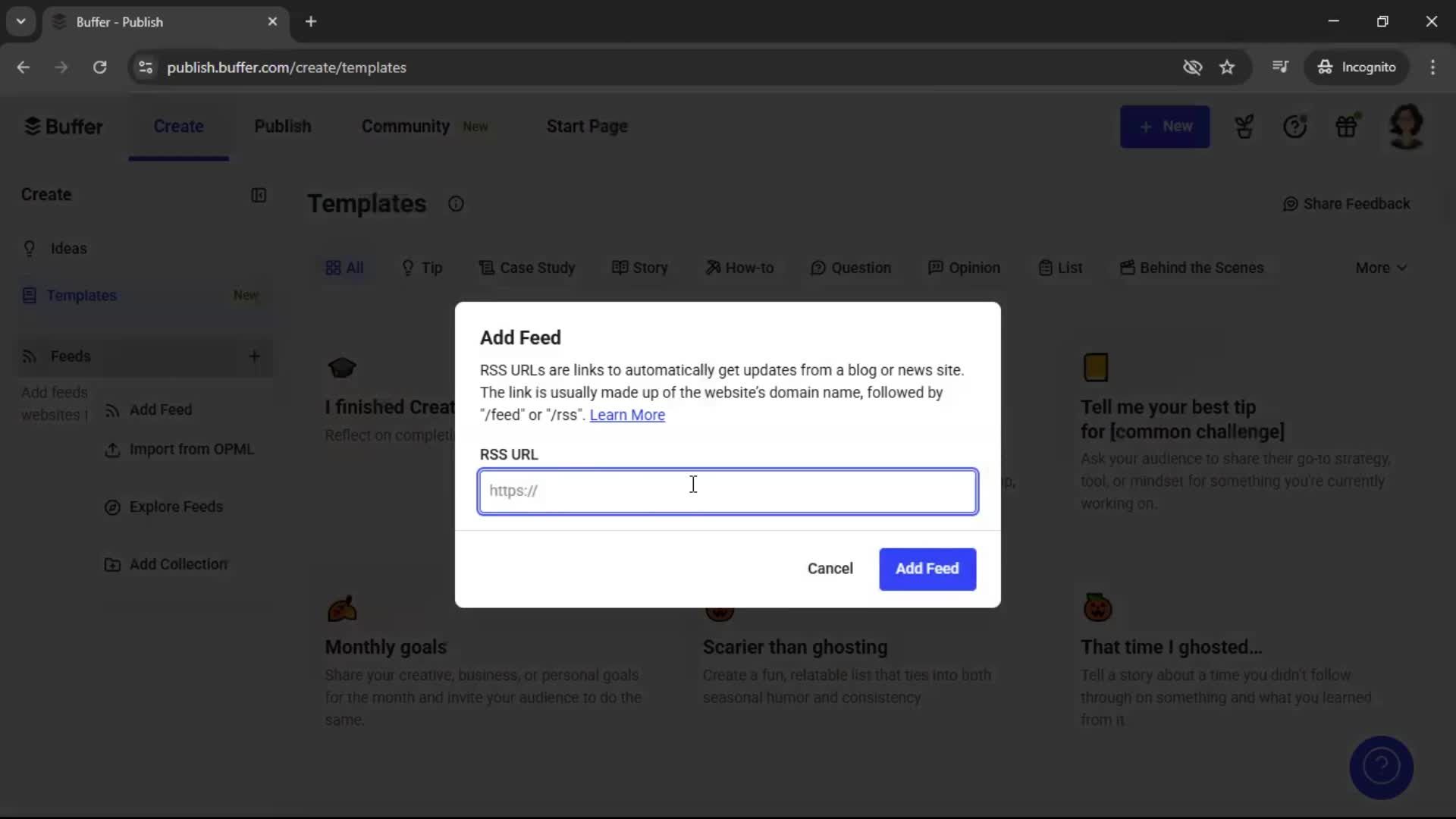1456x819 pixels.
Task: Select Ideas in the Create sidebar
Action: pyautogui.click(x=68, y=249)
